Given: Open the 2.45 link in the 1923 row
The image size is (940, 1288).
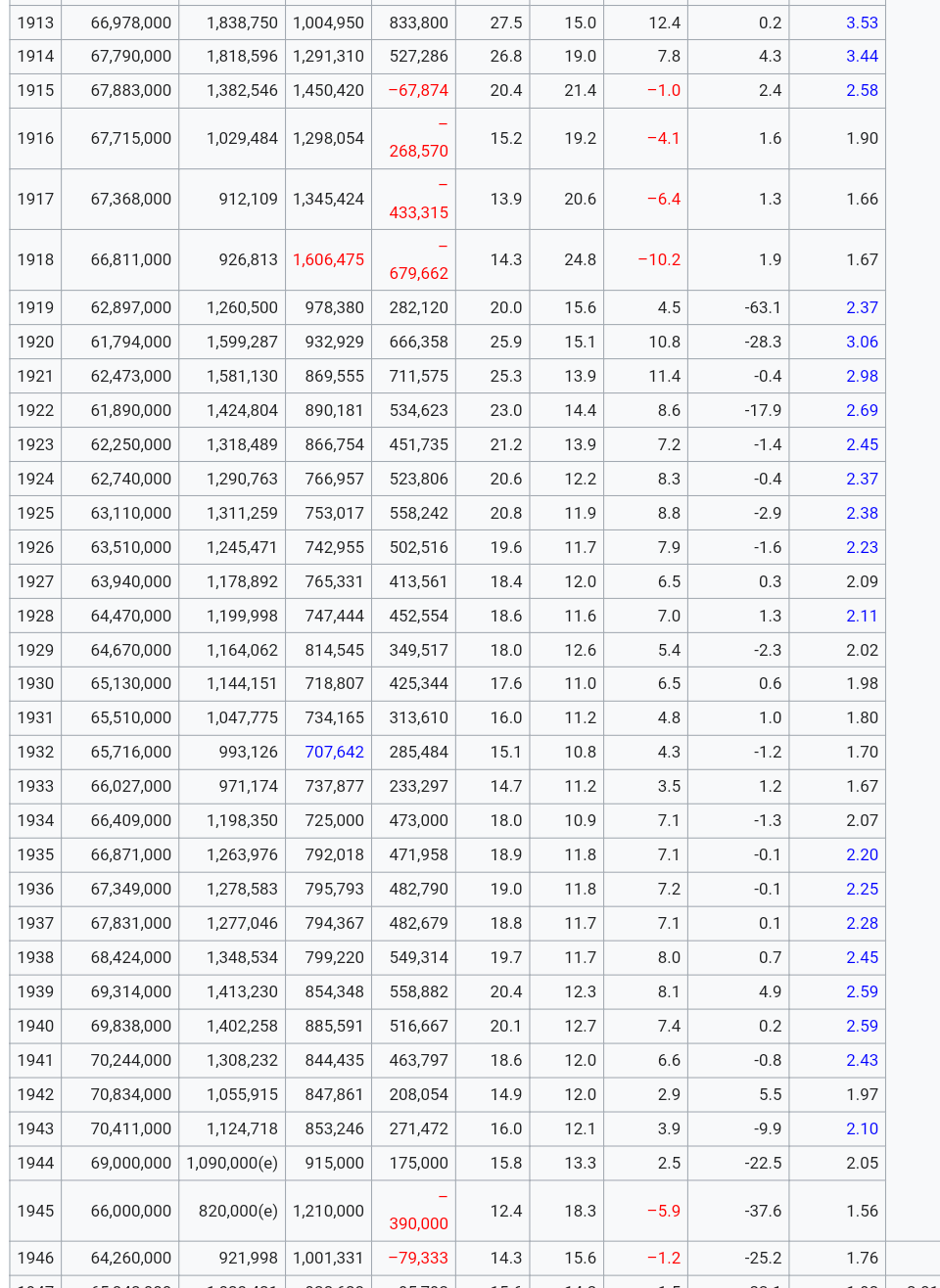Looking at the screenshot, I should pos(862,445).
